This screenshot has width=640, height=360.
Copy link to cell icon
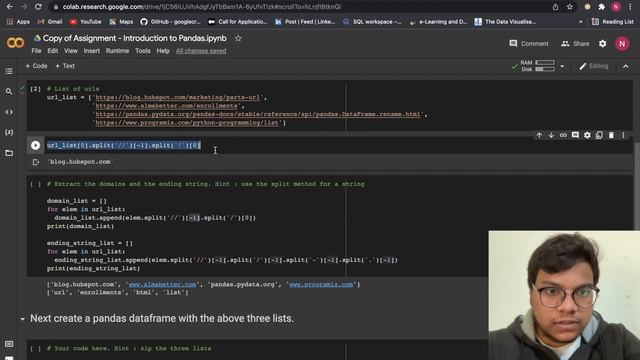[x=563, y=135]
